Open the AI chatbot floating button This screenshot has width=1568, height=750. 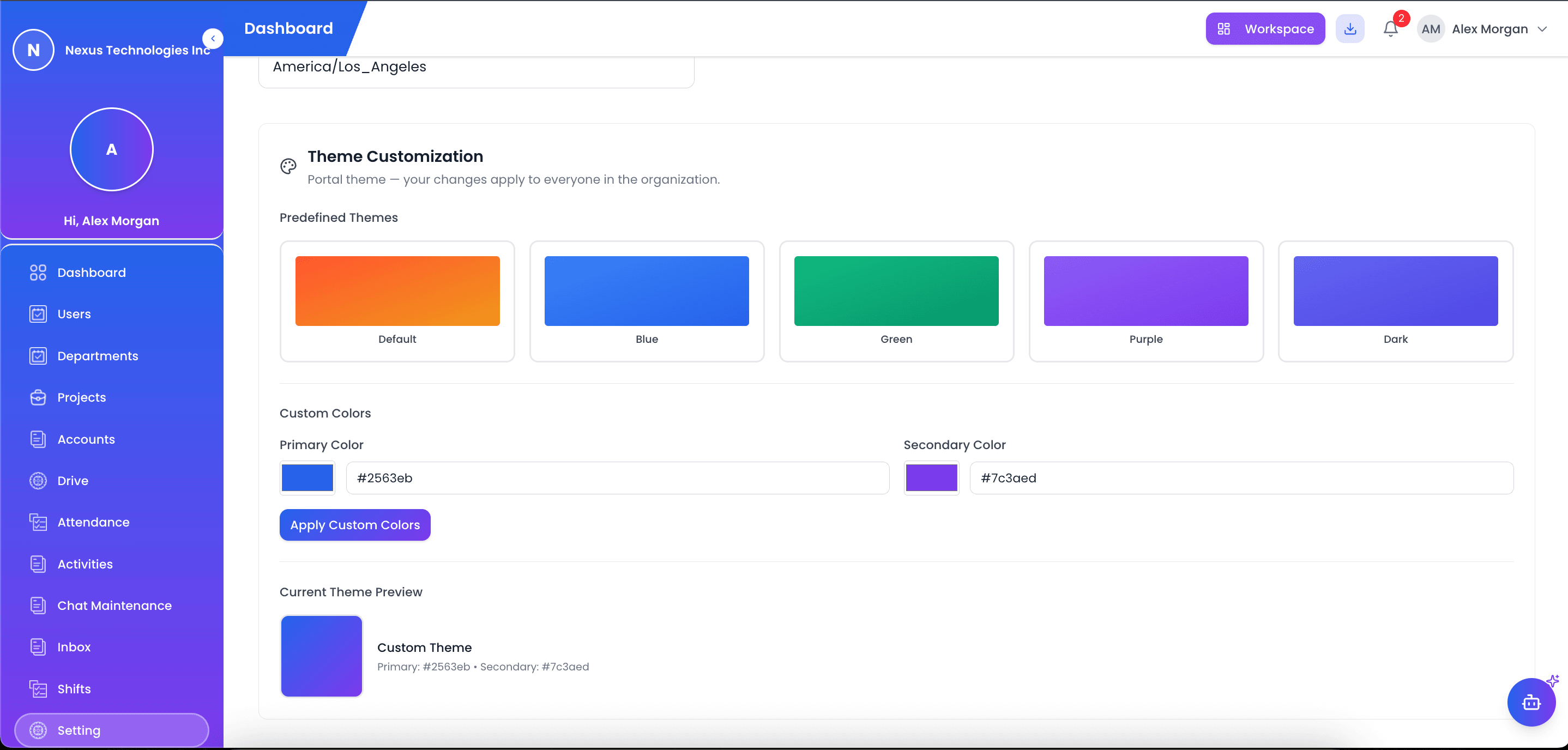(1531, 703)
